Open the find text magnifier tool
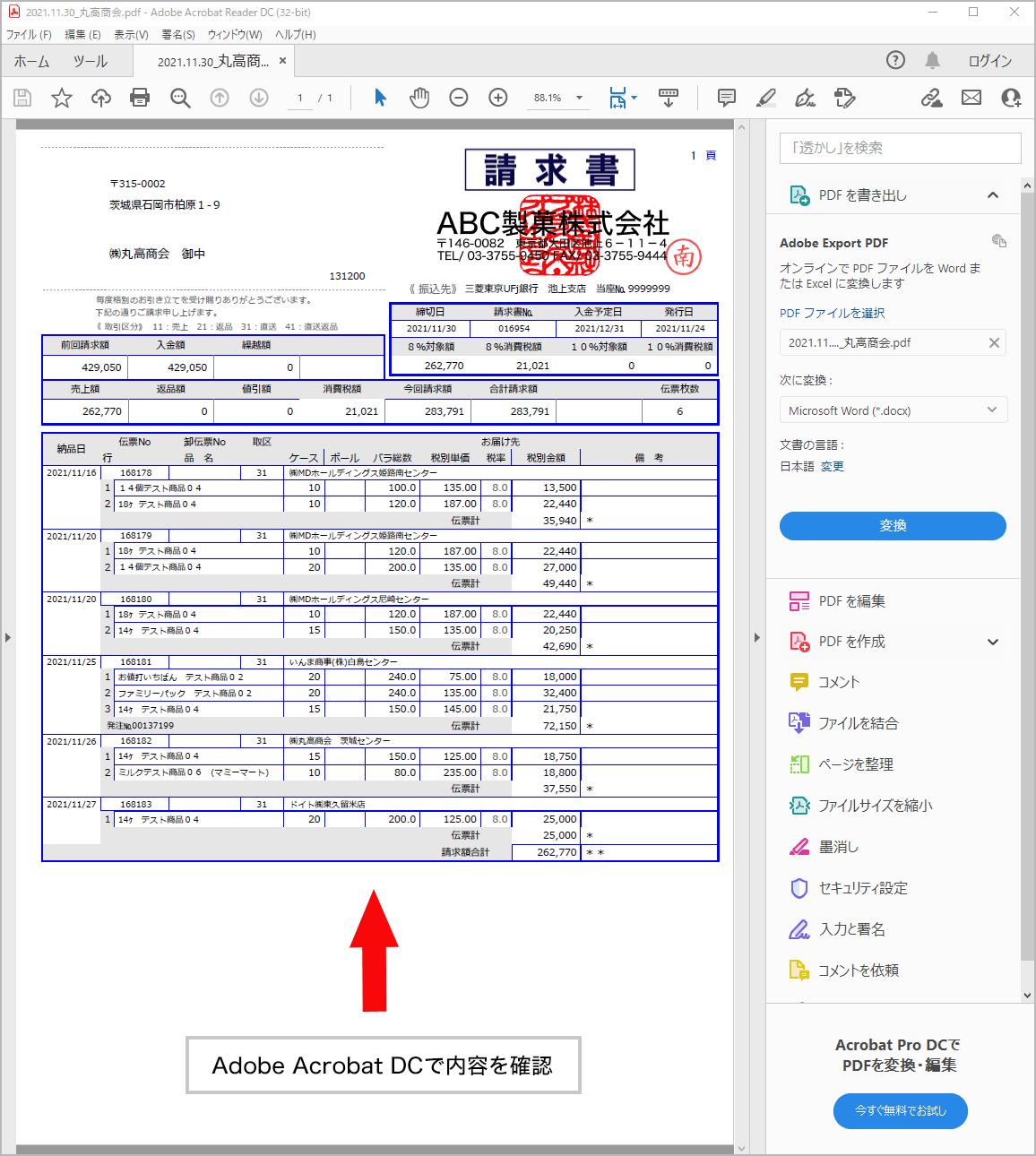Image resolution: width=1036 pixels, height=1156 pixels. click(180, 98)
